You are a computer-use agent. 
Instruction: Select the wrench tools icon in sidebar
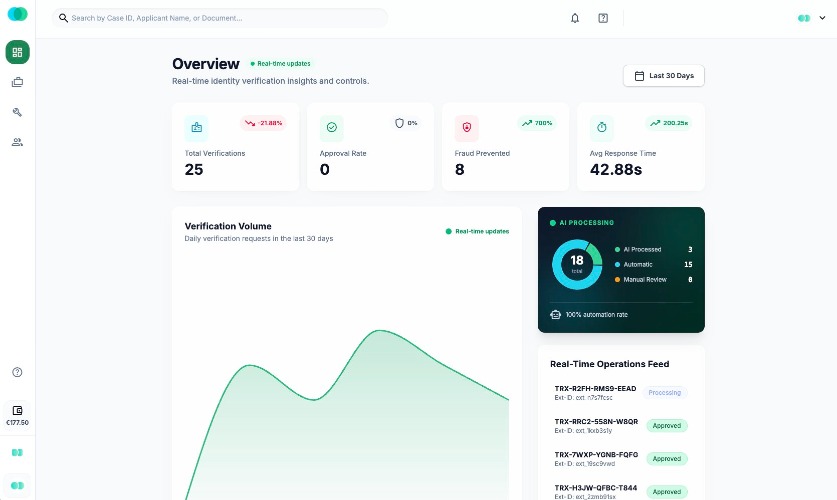(18, 112)
